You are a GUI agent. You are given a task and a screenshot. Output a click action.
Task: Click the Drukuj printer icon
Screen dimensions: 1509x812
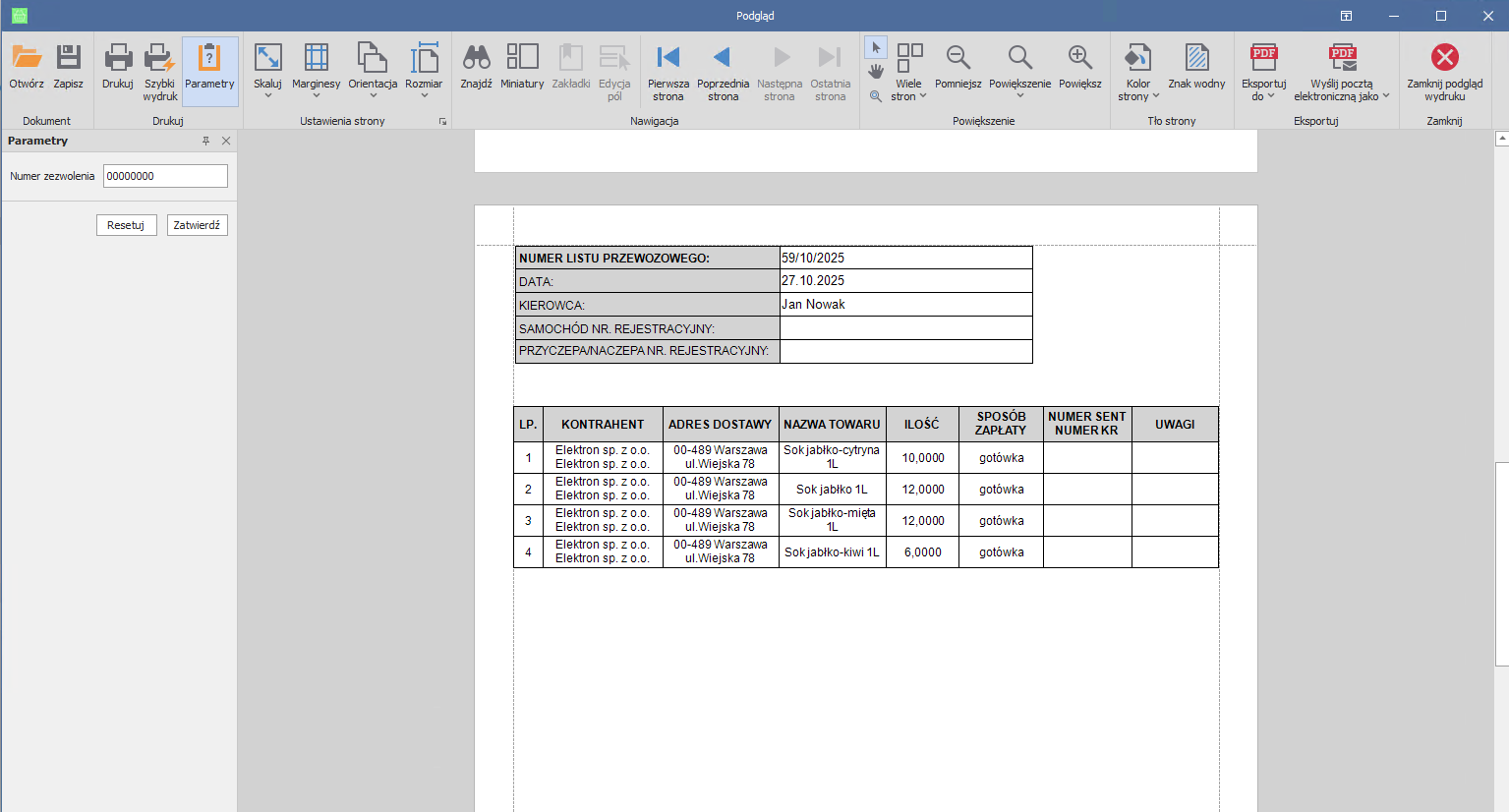(117, 59)
